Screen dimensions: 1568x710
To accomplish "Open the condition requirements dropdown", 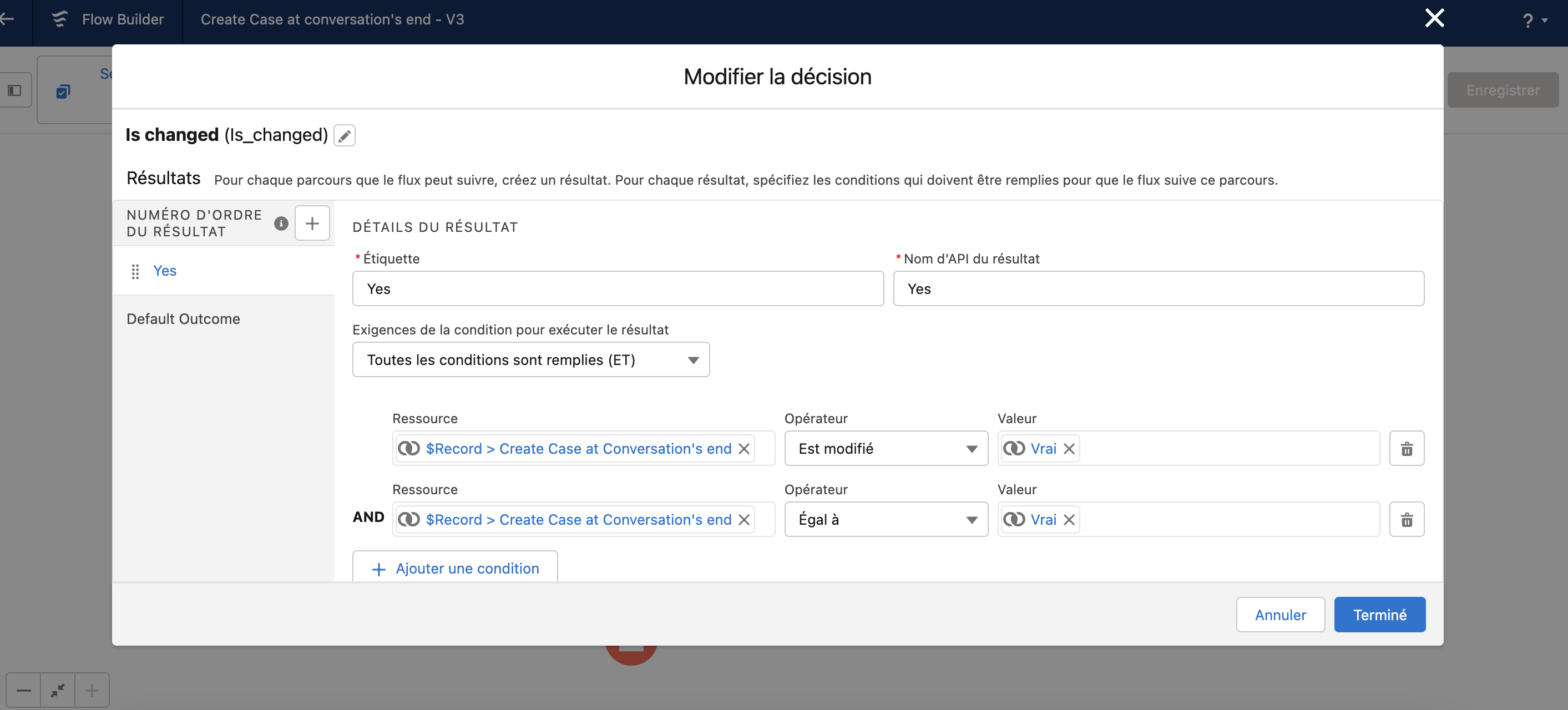I will 531,359.
